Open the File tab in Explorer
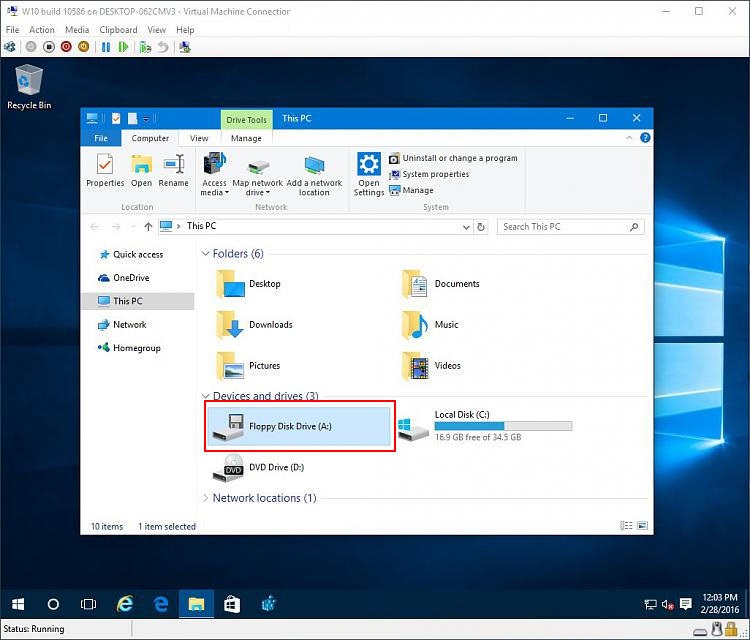The height and width of the screenshot is (640, 750). [101, 138]
